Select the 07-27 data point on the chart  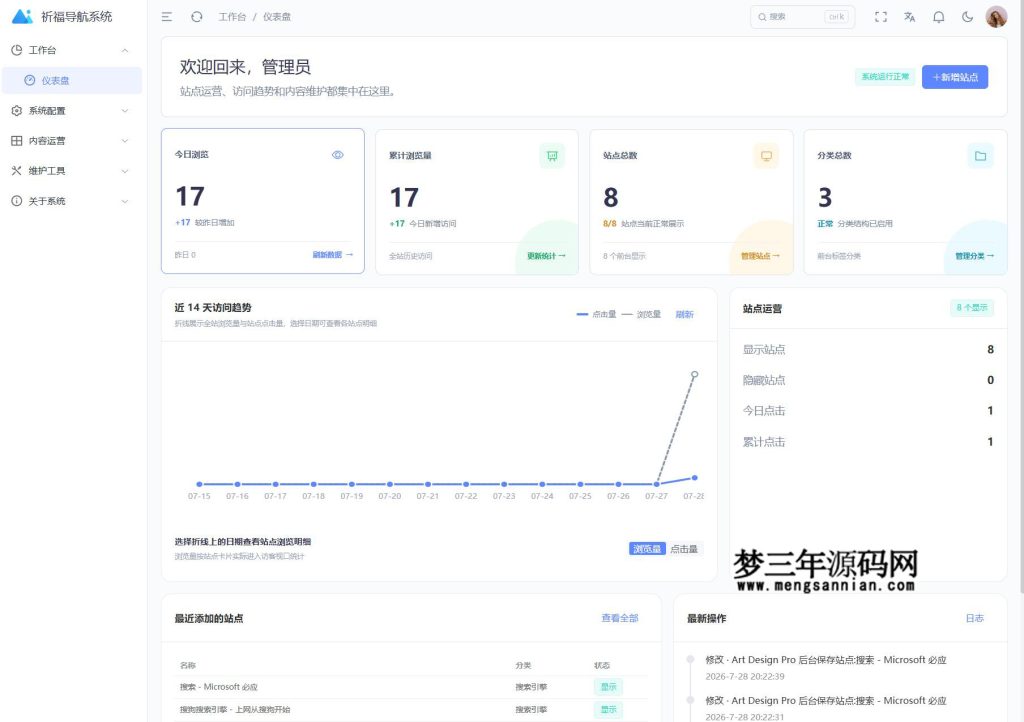[x=656, y=484]
